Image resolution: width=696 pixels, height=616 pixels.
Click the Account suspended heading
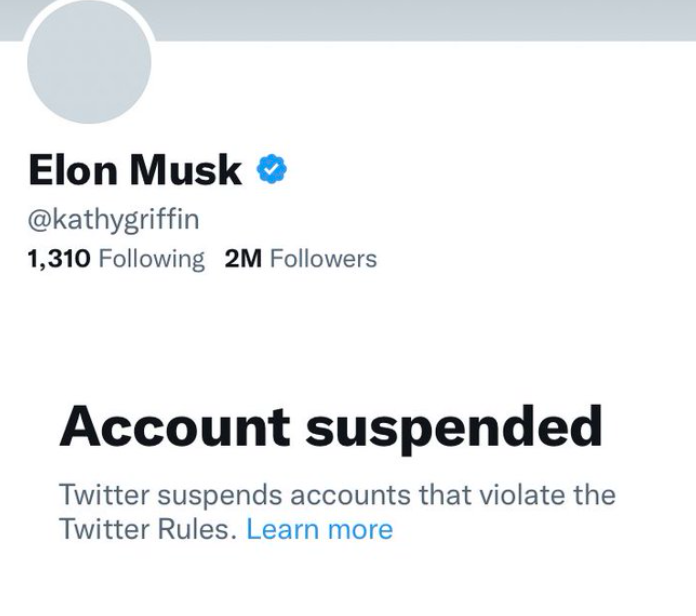(331, 428)
